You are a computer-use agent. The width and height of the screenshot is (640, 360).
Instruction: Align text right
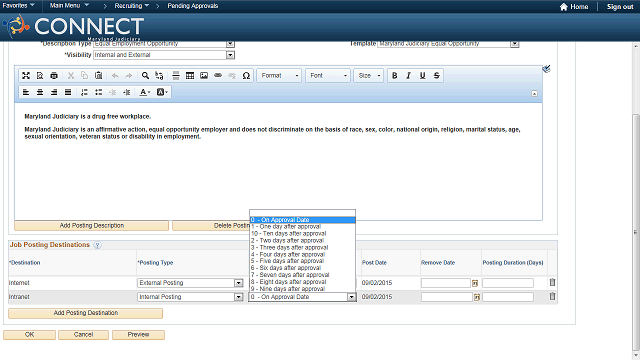(54, 92)
